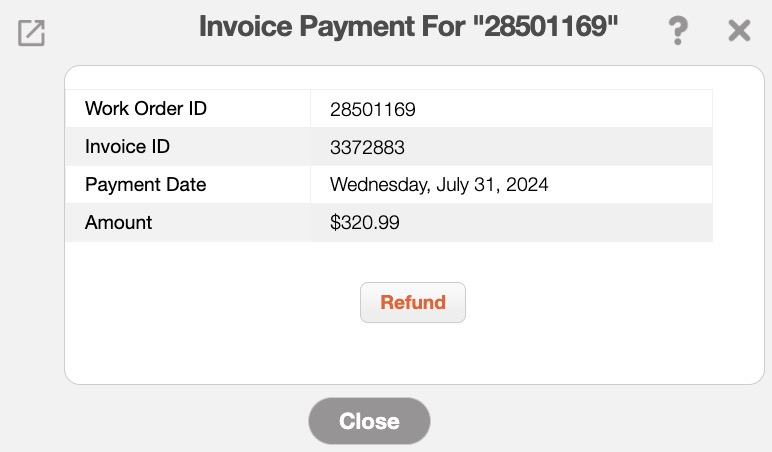Open the invoice payment in a new window

point(32,34)
